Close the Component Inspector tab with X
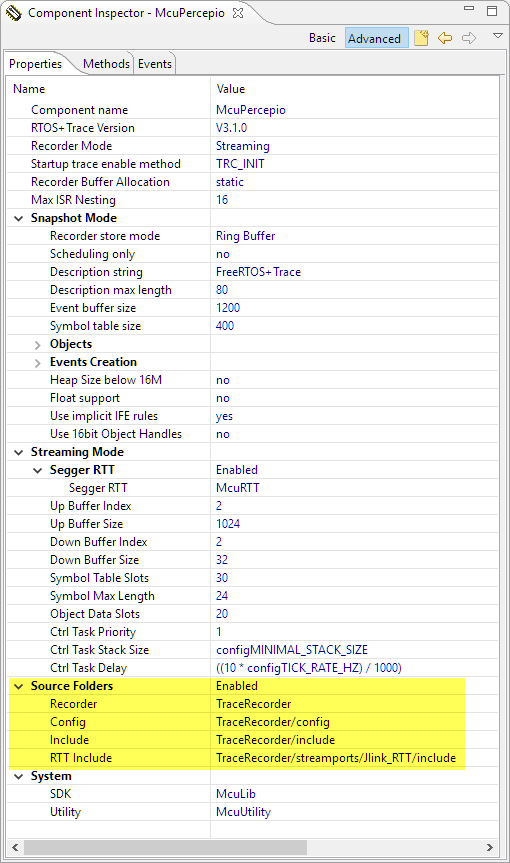510x863 pixels. pos(238,13)
